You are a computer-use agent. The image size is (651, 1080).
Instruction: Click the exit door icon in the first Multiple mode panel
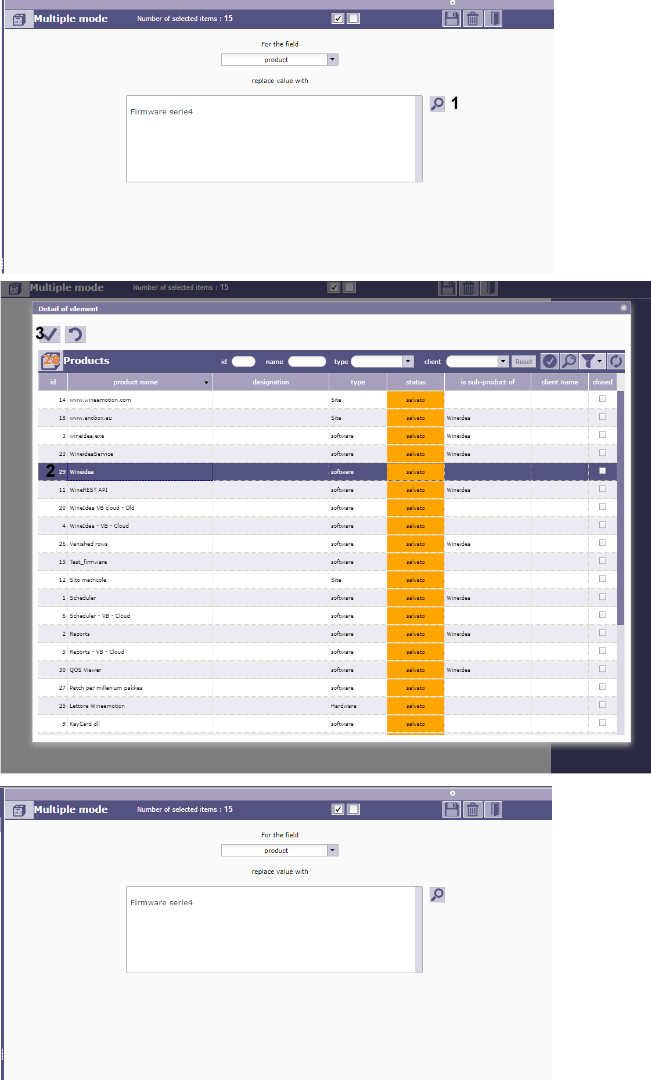pyautogui.click(x=493, y=19)
